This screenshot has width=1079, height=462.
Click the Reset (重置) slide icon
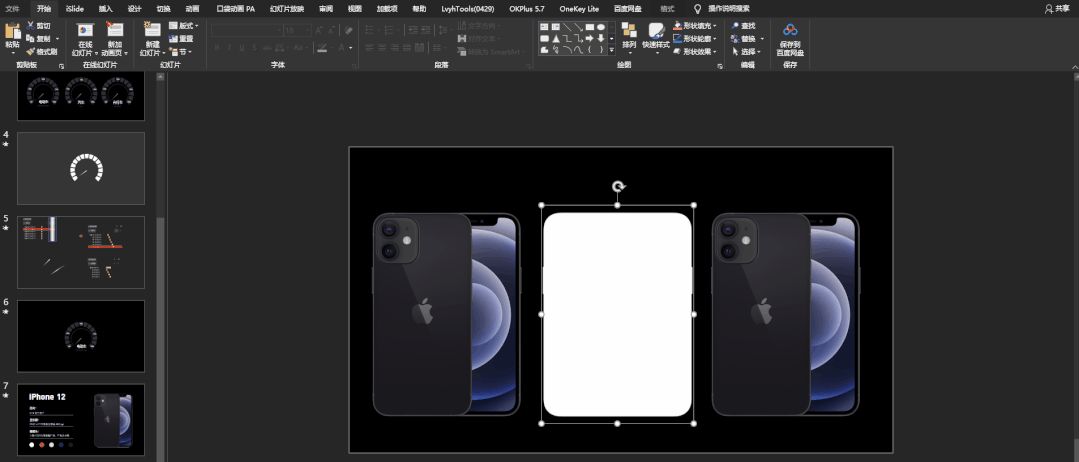pos(174,39)
